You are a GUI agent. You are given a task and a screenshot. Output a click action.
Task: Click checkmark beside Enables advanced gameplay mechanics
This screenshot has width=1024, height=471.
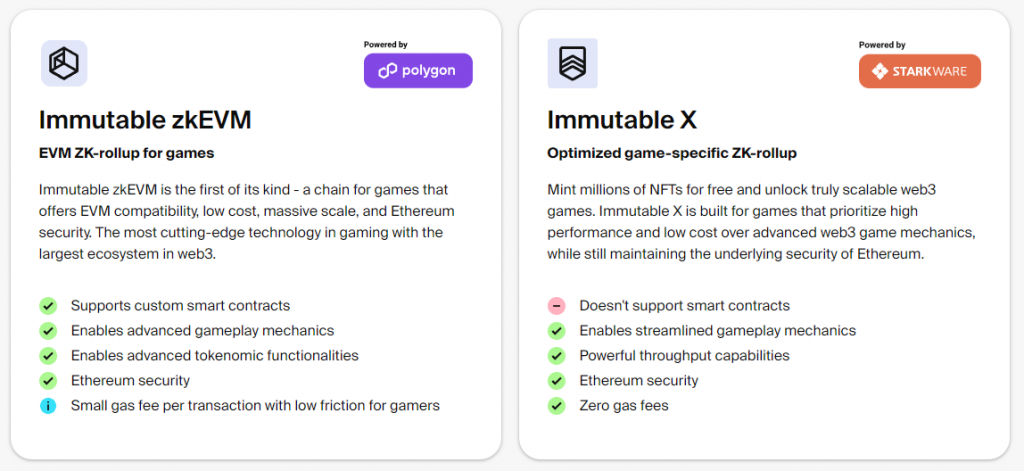tap(48, 331)
